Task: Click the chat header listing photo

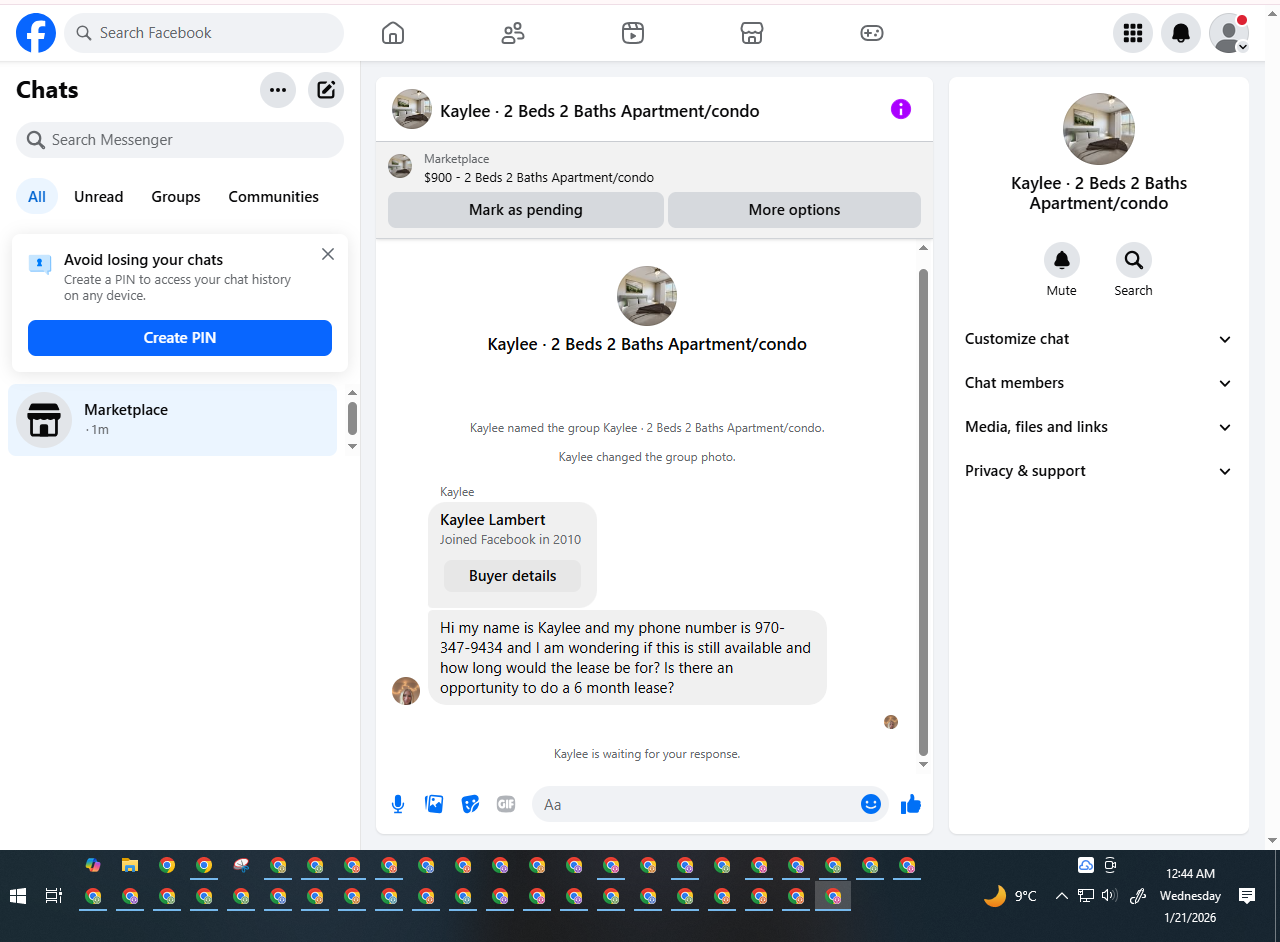Action: pos(412,109)
